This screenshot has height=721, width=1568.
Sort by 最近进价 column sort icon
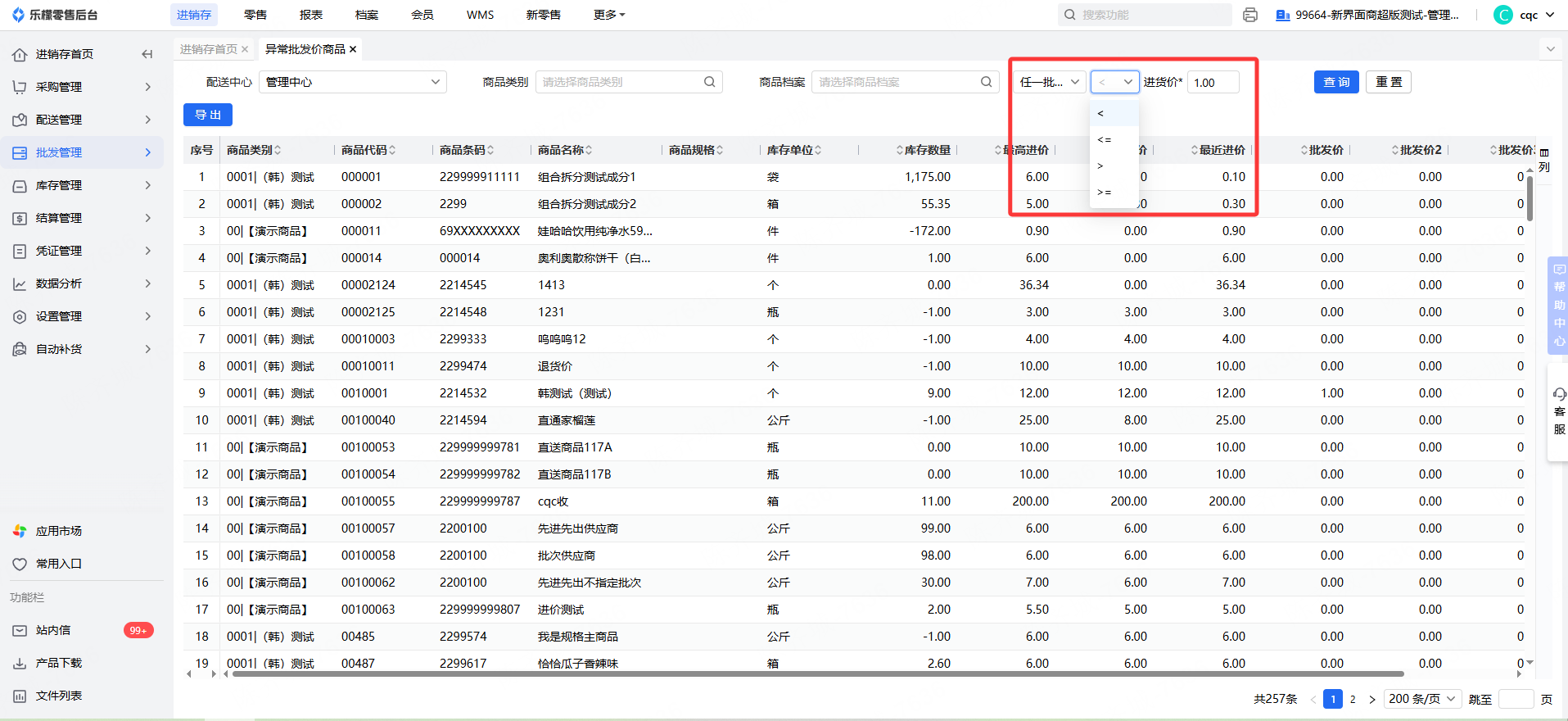1195,150
